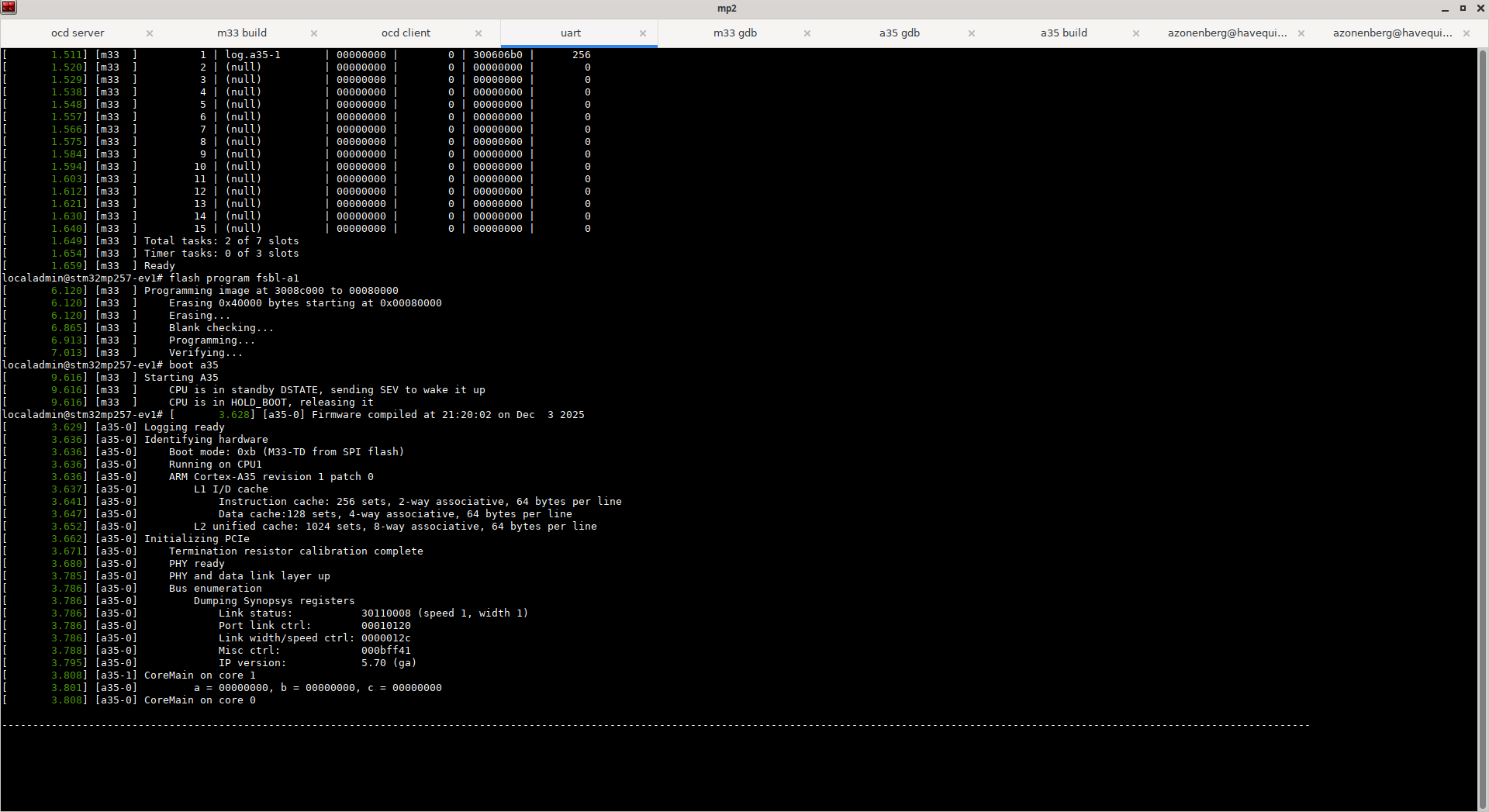The width and height of the screenshot is (1489, 812).
Task: Switch to the a35 build tab
Action: point(1064,33)
